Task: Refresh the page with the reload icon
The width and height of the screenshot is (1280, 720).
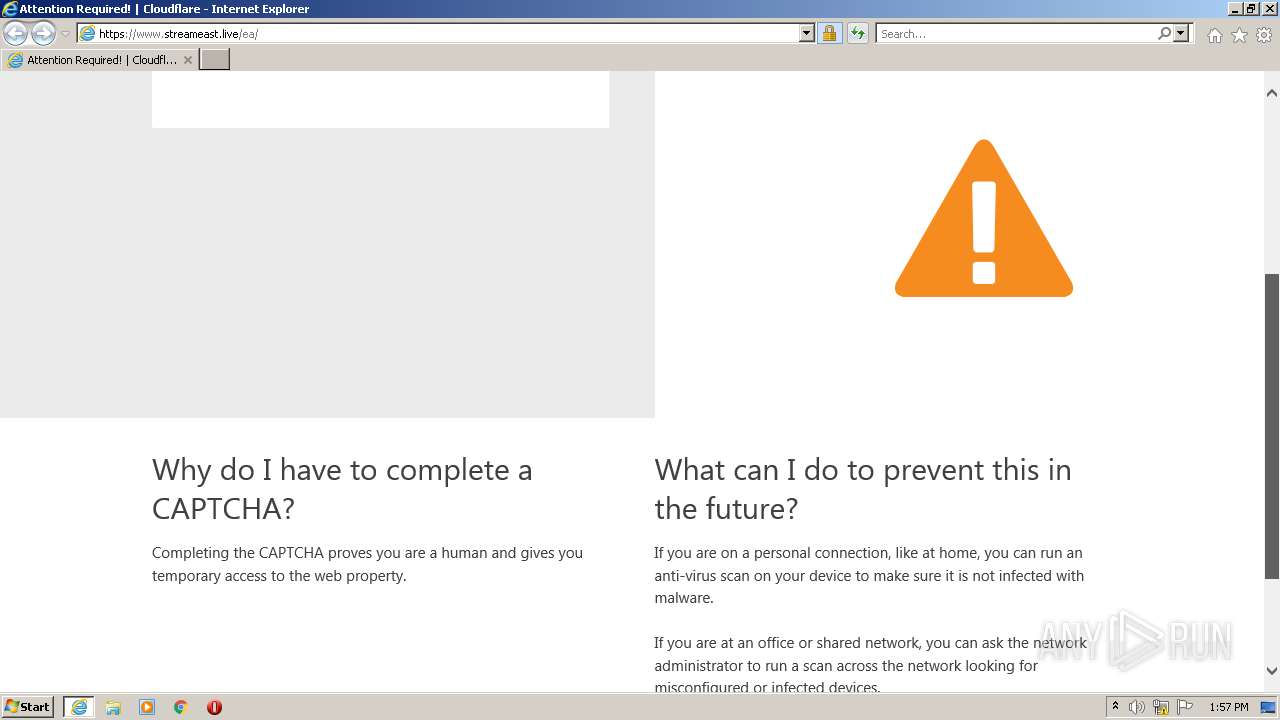Action: 857,34
